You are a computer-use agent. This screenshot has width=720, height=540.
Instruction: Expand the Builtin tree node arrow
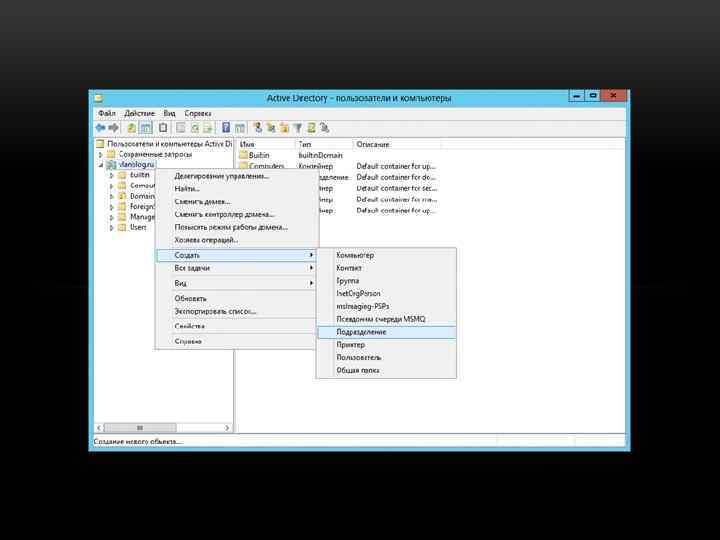click(112, 175)
